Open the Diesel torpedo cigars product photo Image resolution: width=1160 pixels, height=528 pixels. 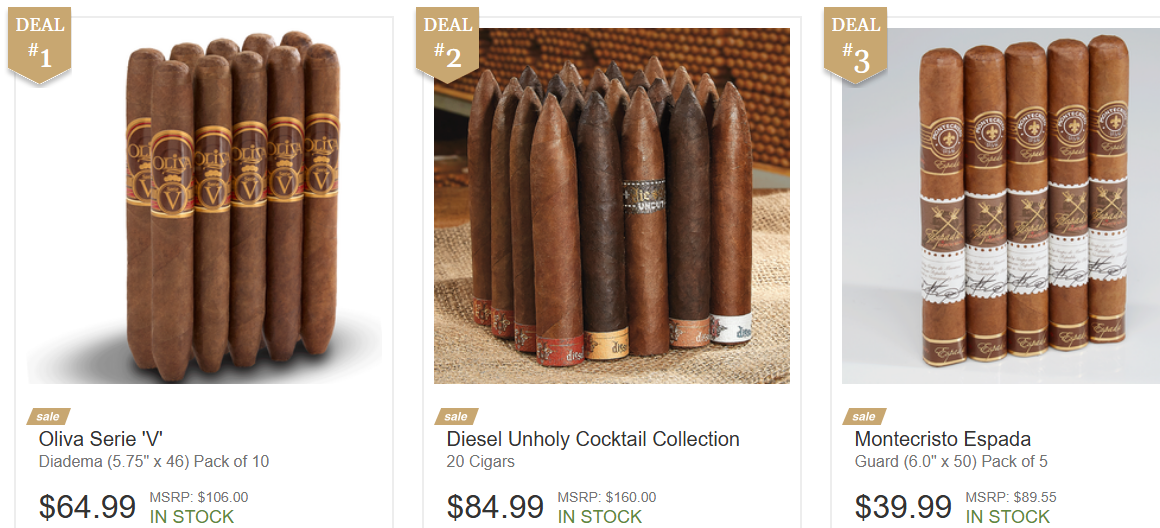[x=612, y=206]
